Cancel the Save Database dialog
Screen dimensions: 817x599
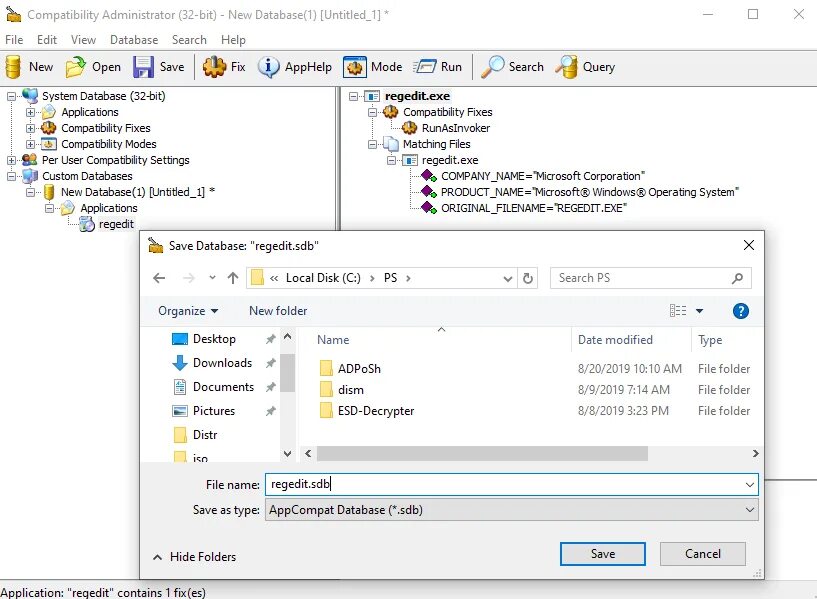point(702,553)
